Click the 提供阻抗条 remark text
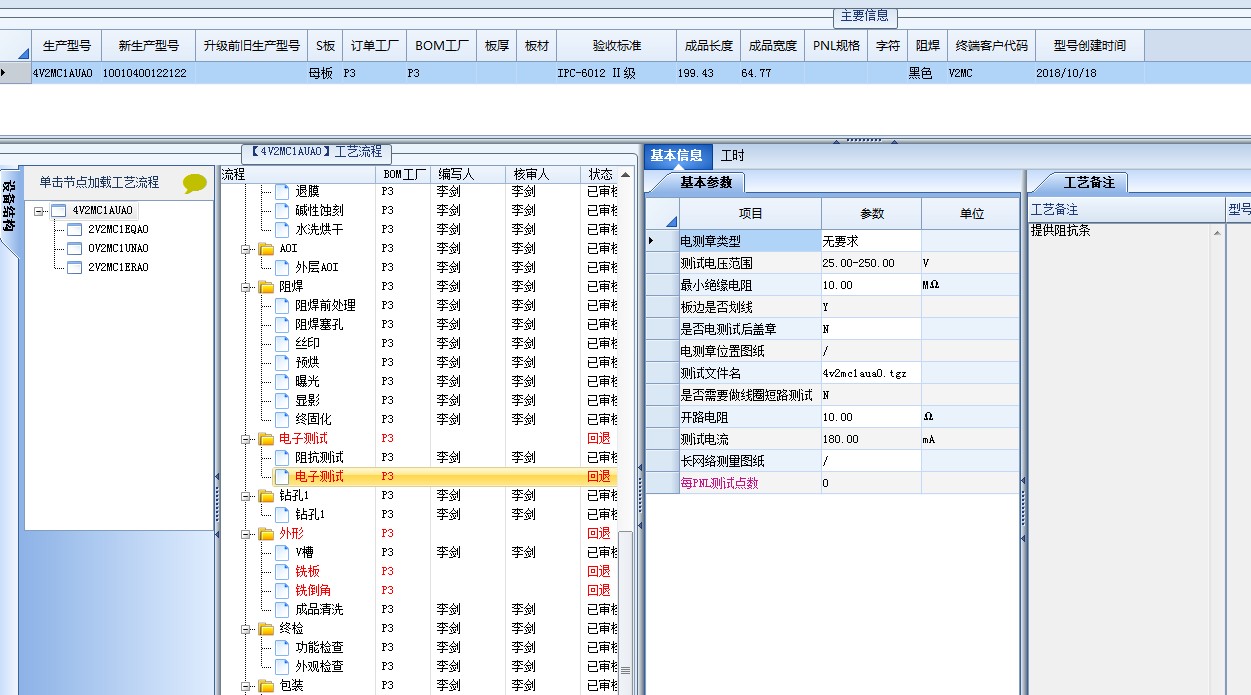 1060,230
